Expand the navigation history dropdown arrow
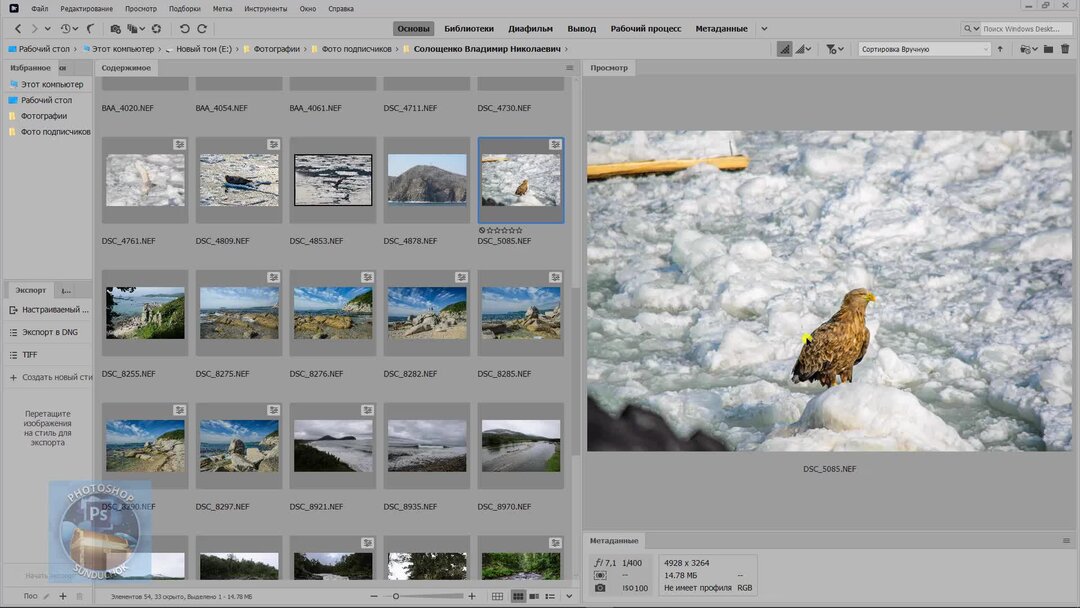Viewport: 1080px width, 608px height. pyautogui.click(x=48, y=29)
